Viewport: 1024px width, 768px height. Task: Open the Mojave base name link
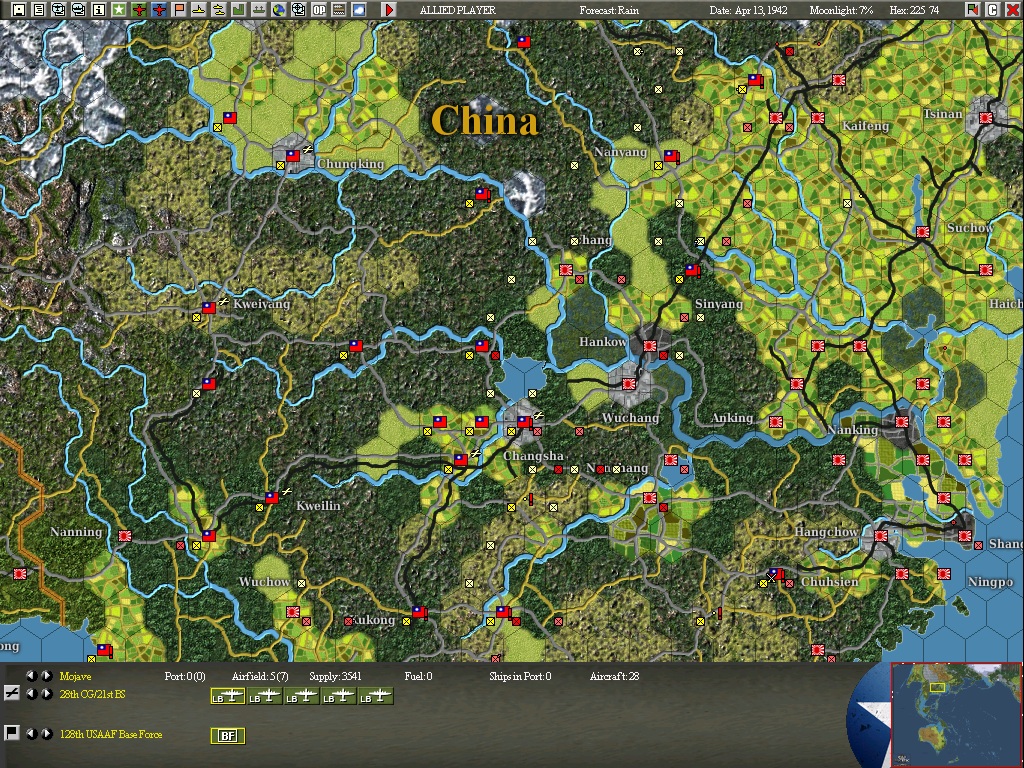75,676
